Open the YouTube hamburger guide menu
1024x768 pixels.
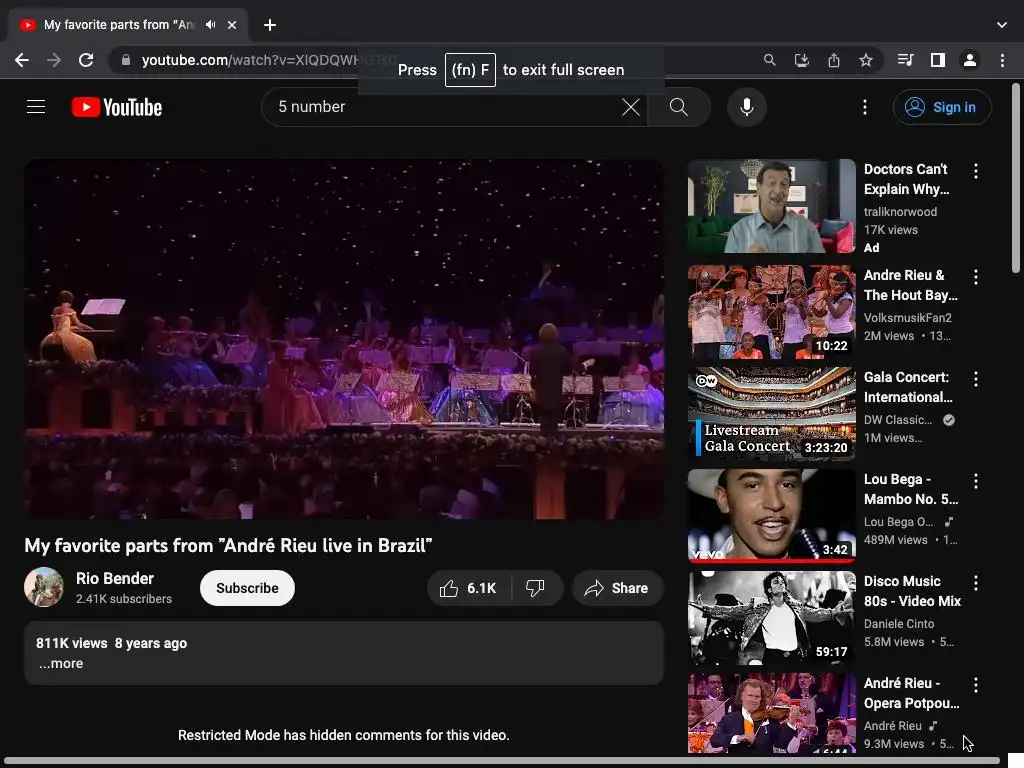(36, 106)
